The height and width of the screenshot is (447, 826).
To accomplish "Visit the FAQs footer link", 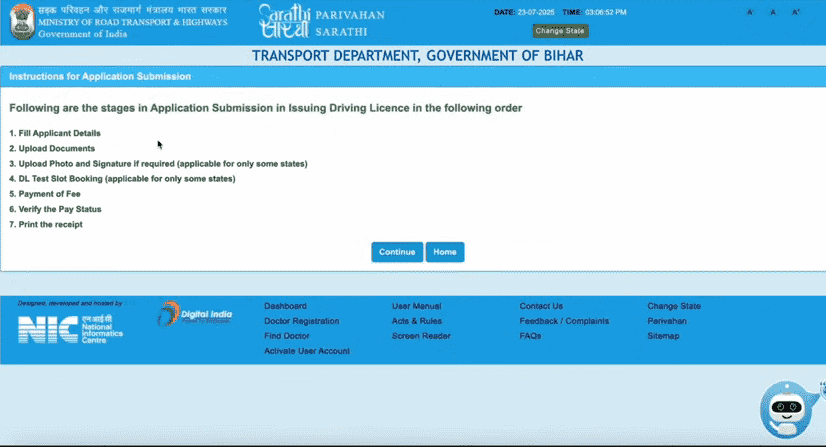I will pos(530,336).
